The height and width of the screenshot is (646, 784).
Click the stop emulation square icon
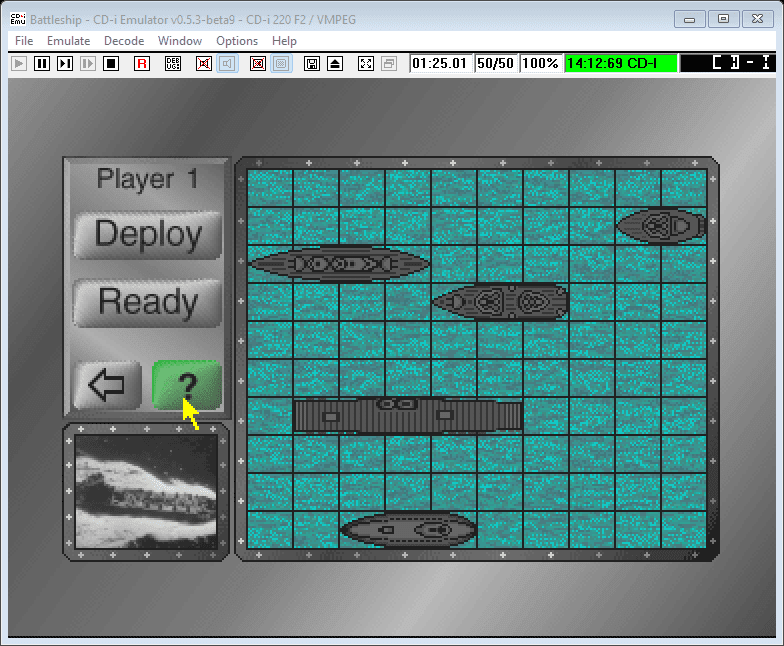(x=111, y=63)
